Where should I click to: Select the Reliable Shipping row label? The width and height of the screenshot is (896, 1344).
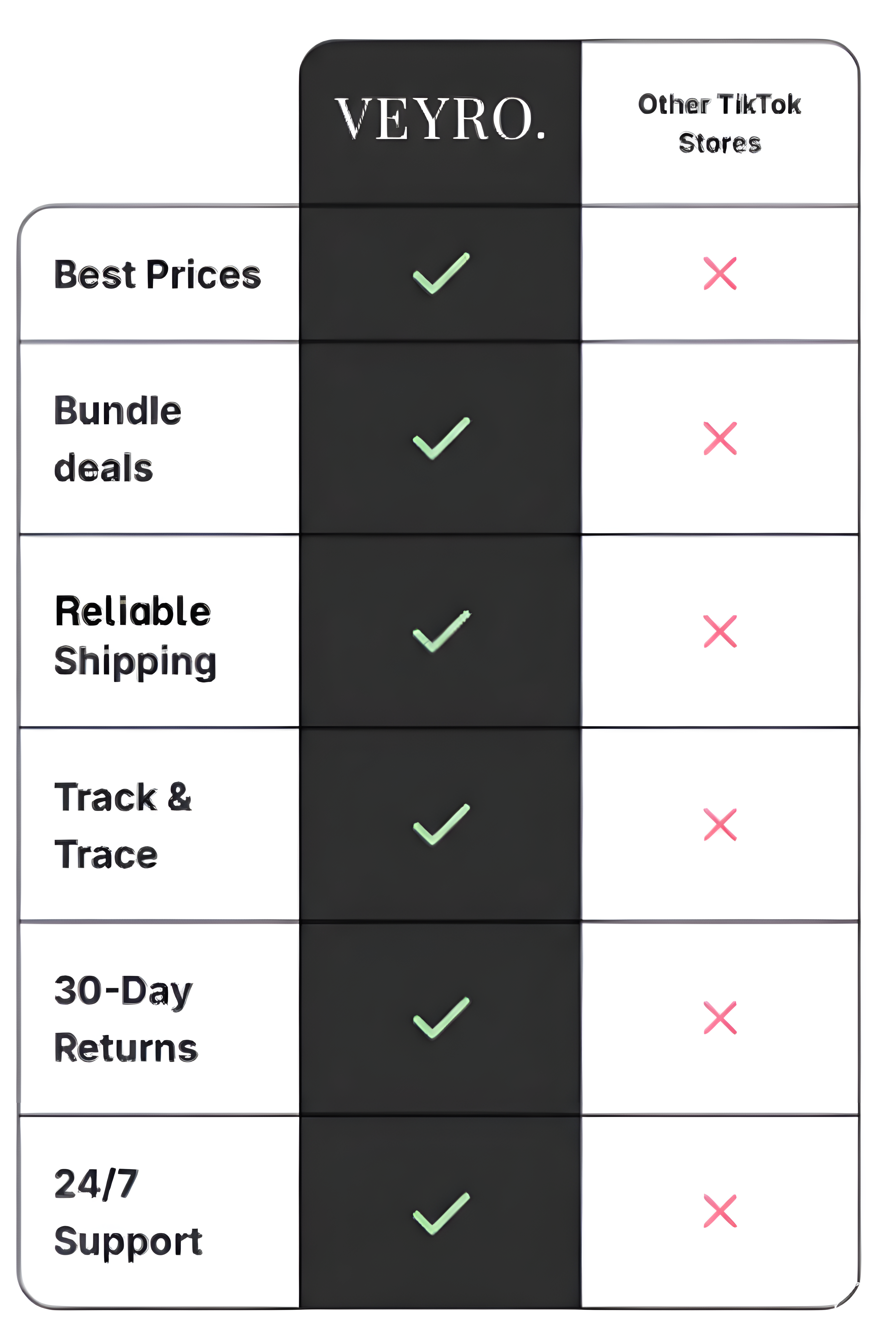[x=135, y=636]
